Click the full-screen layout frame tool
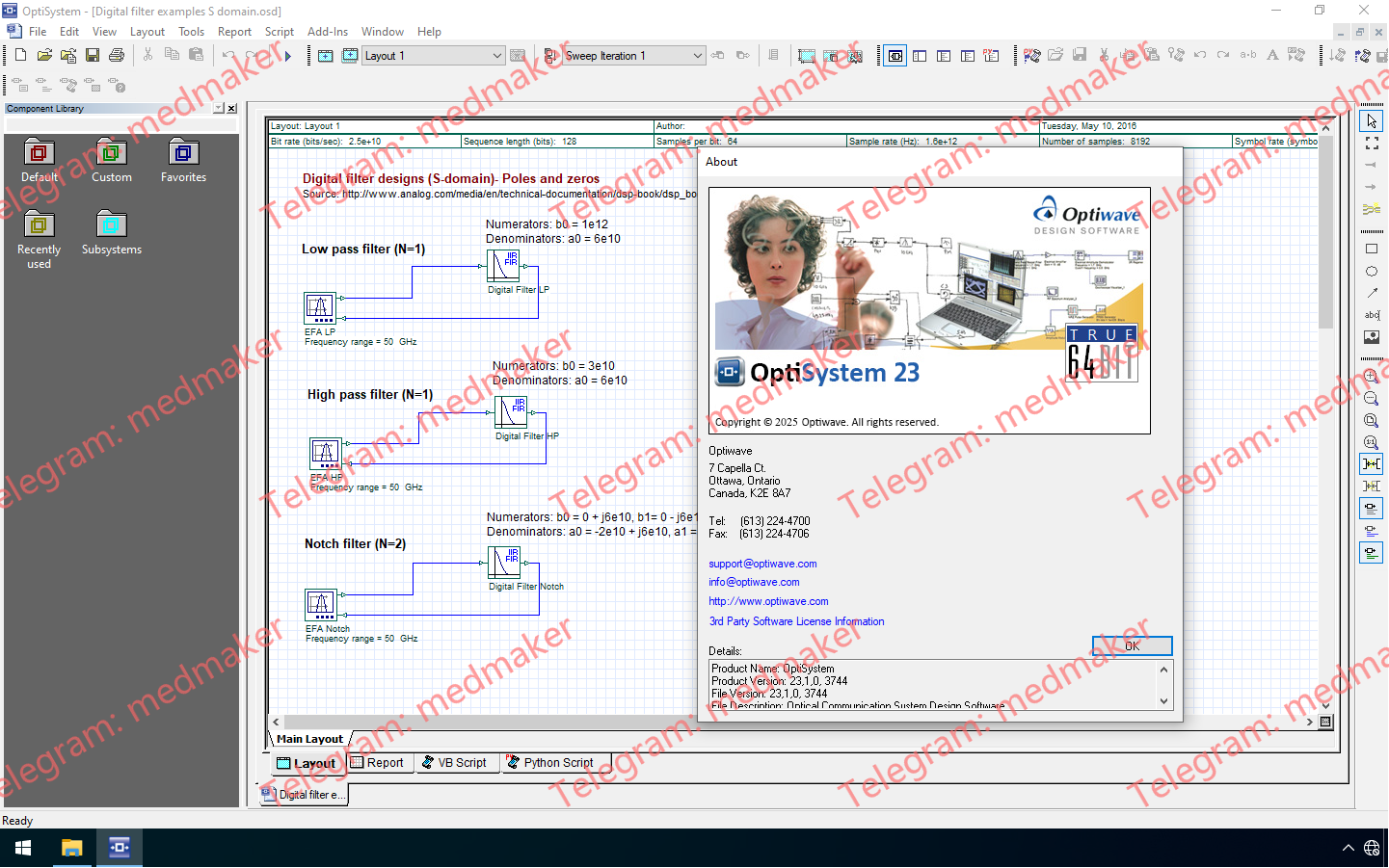 (1372, 144)
